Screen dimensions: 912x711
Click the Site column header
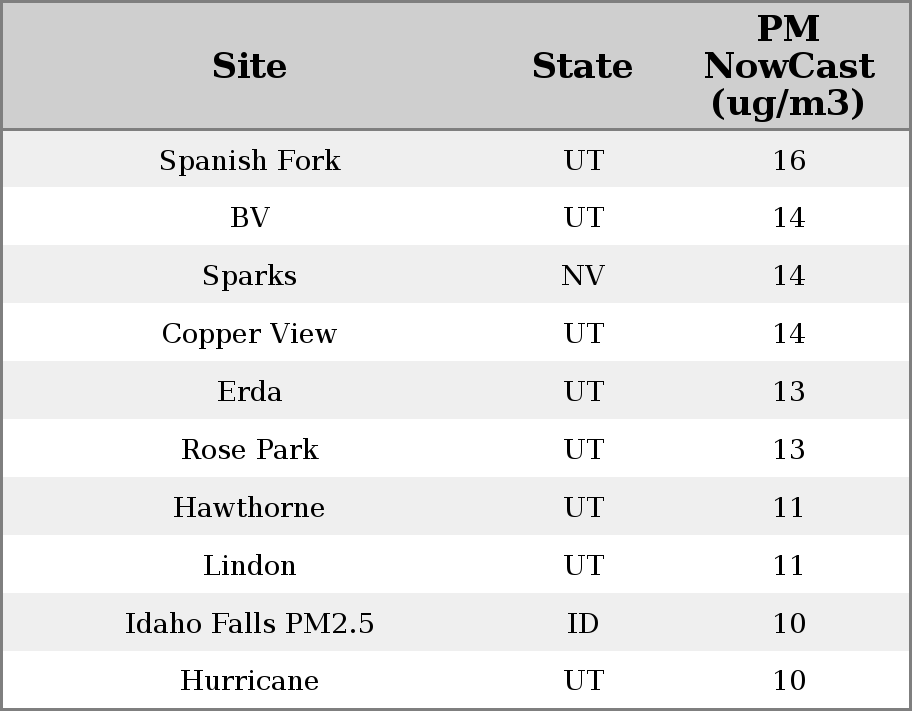(x=249, y=66)
